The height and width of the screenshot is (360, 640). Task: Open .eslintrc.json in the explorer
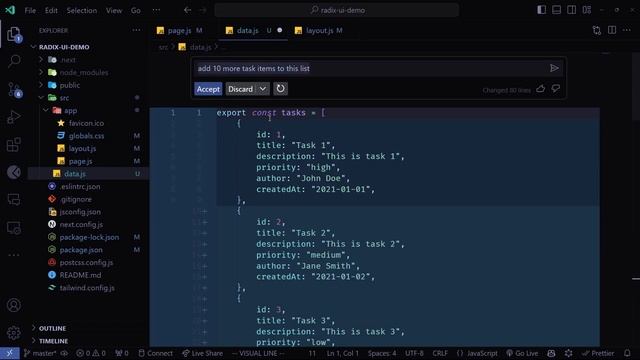coord(80,187)
